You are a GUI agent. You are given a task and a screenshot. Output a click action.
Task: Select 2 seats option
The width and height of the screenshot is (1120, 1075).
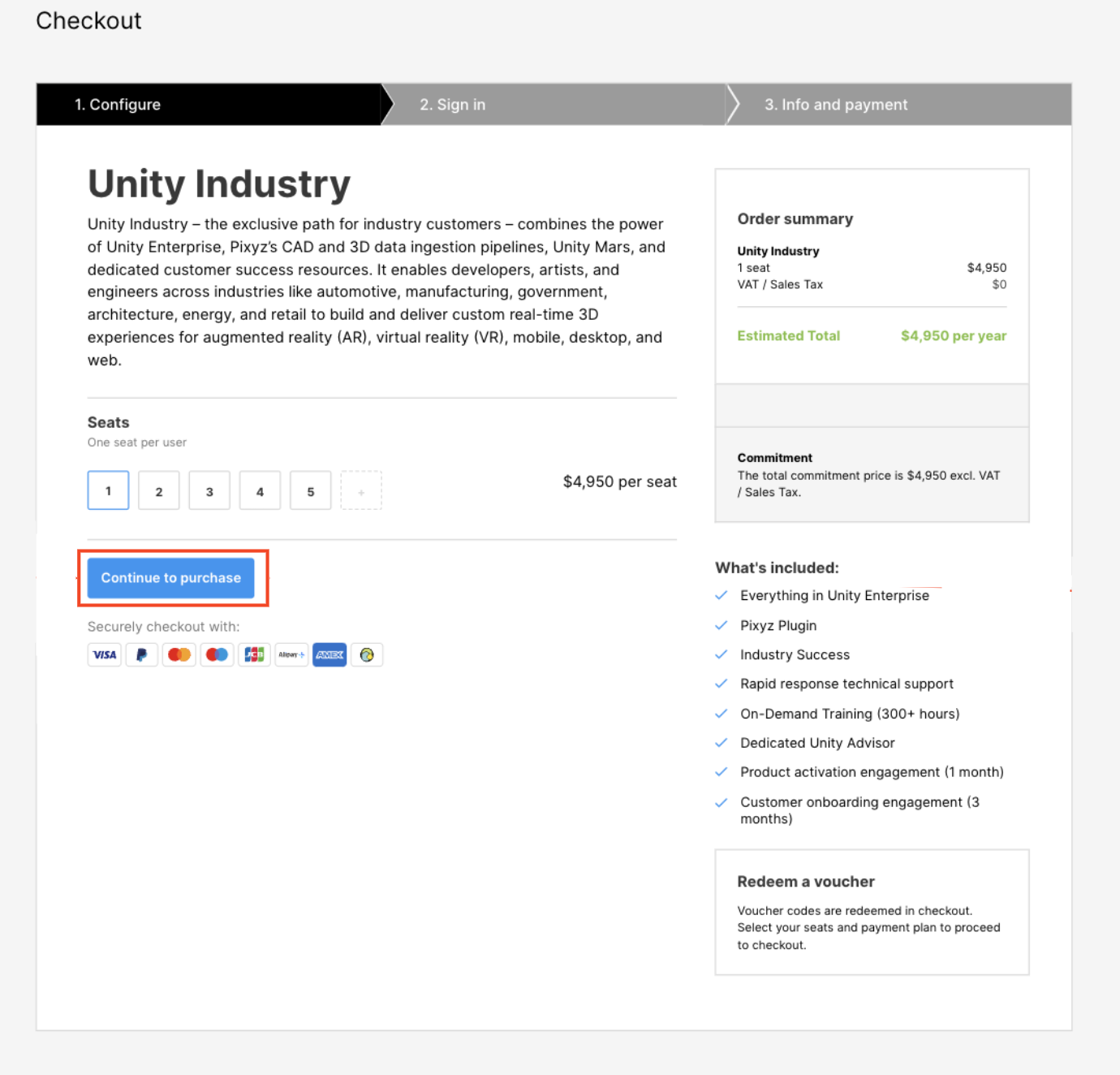click(x=159, y=490)
